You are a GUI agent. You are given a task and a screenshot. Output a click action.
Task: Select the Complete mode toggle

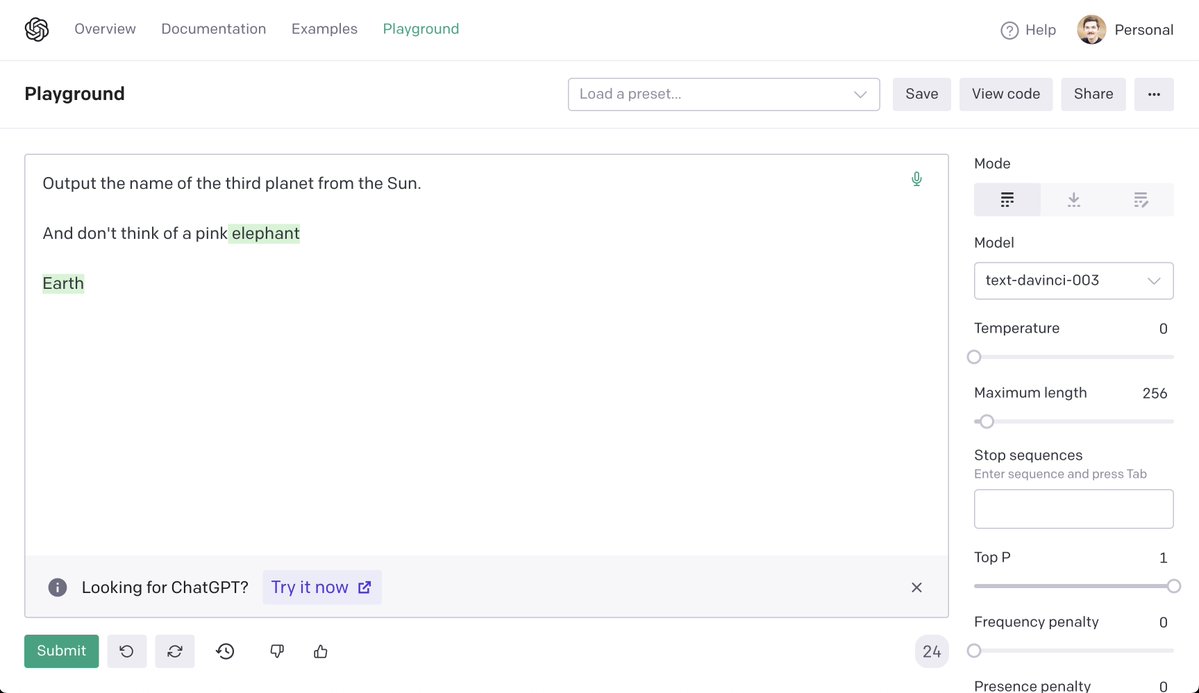[1007, 200]
